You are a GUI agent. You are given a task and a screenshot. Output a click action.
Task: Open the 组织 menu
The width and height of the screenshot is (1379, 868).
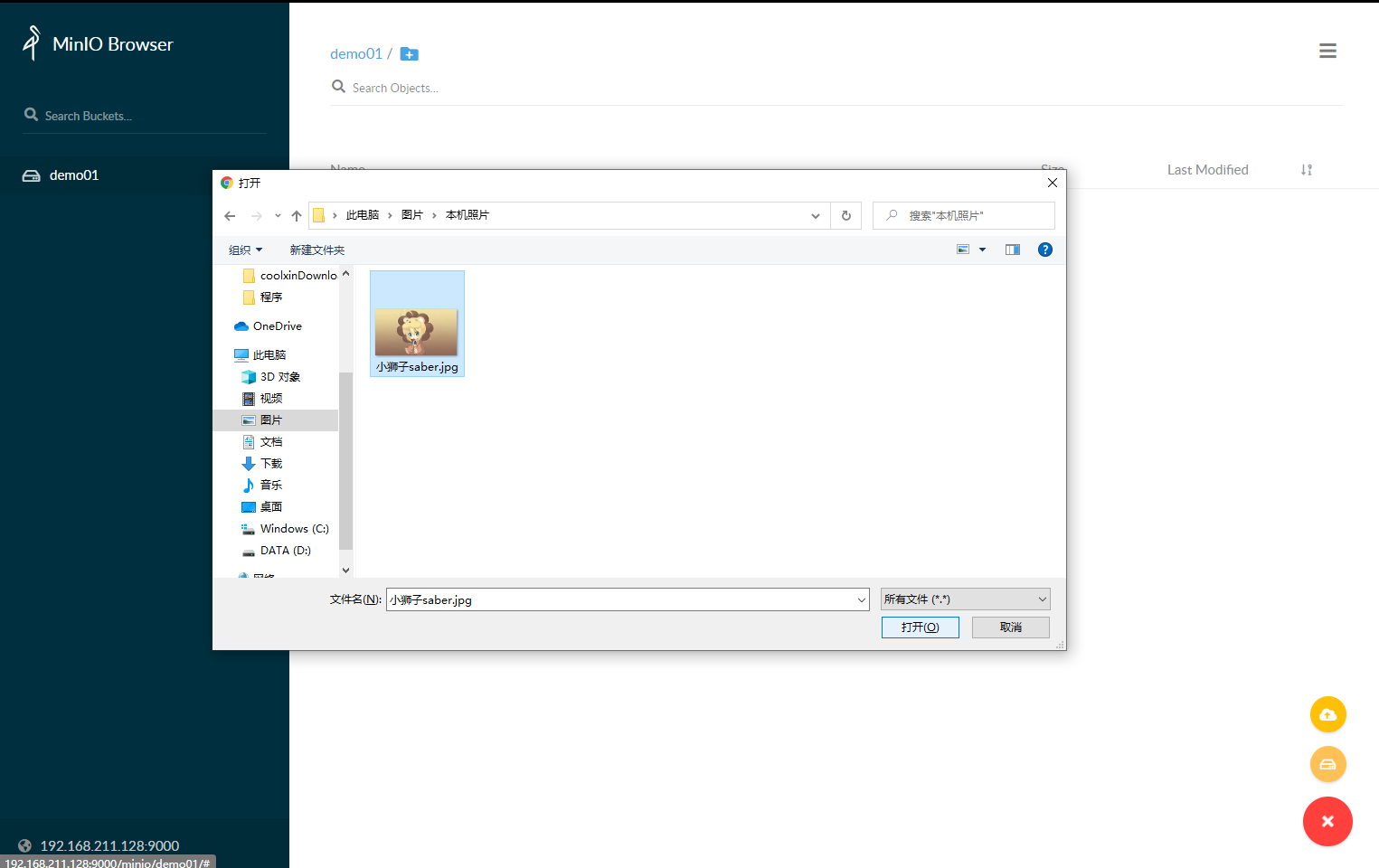click(x=245, y=250)
